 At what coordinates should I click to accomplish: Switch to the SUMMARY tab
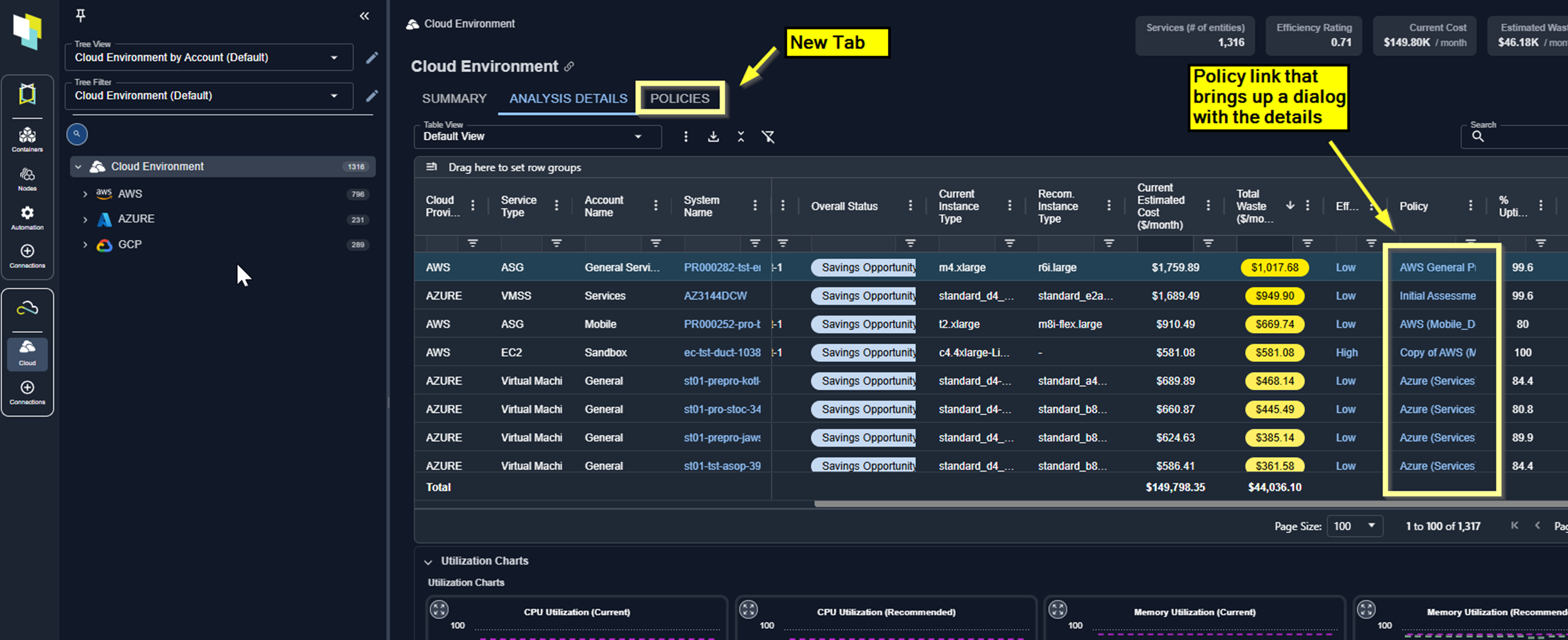[454, 98]
